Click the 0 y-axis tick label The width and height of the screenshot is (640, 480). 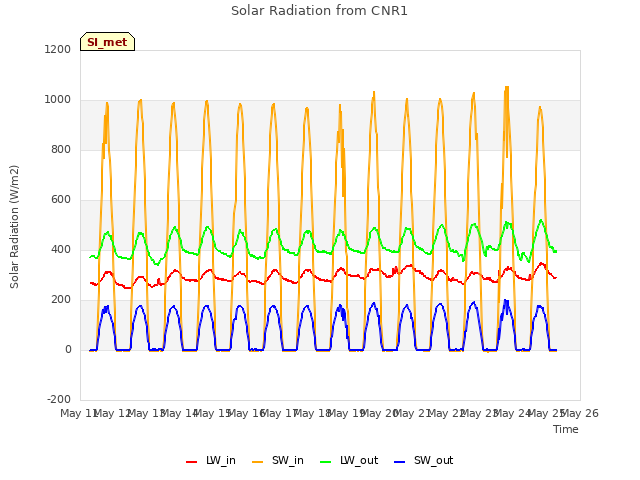coord(68,349)
